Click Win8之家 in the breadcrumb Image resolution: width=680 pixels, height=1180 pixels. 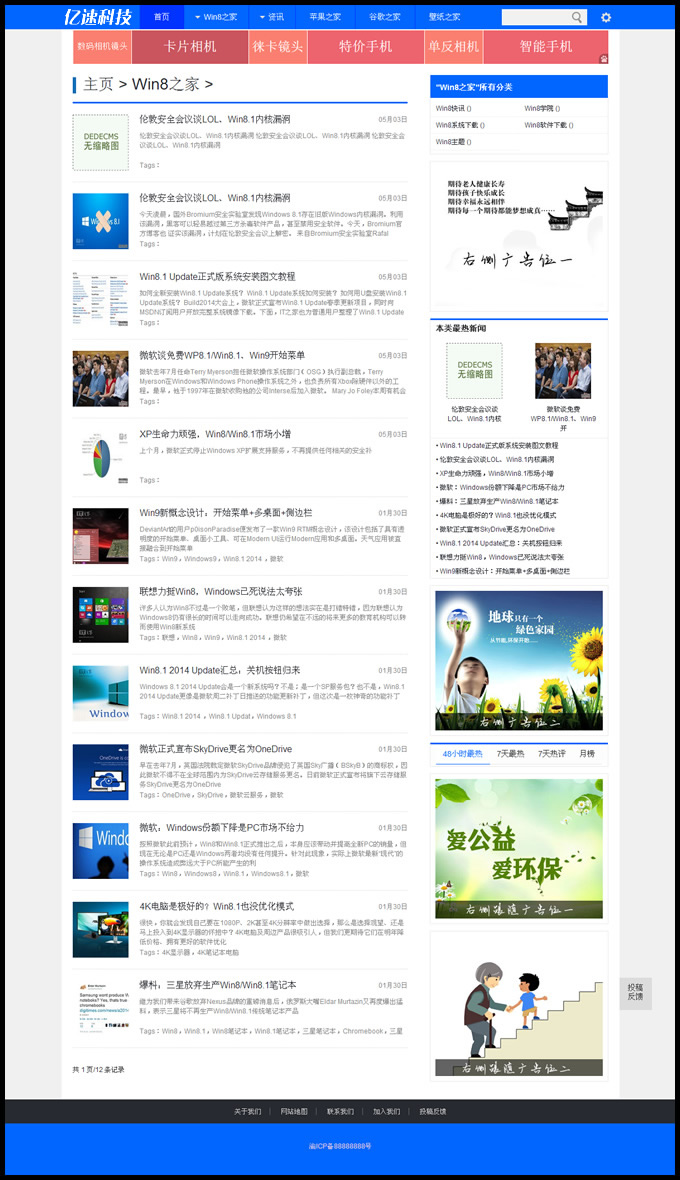point(165,84)
